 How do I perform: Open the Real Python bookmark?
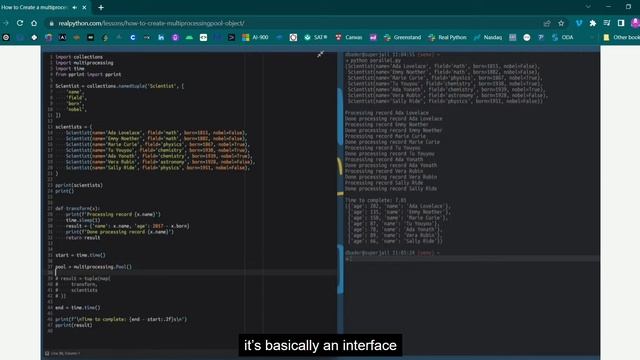coord(447,37)
